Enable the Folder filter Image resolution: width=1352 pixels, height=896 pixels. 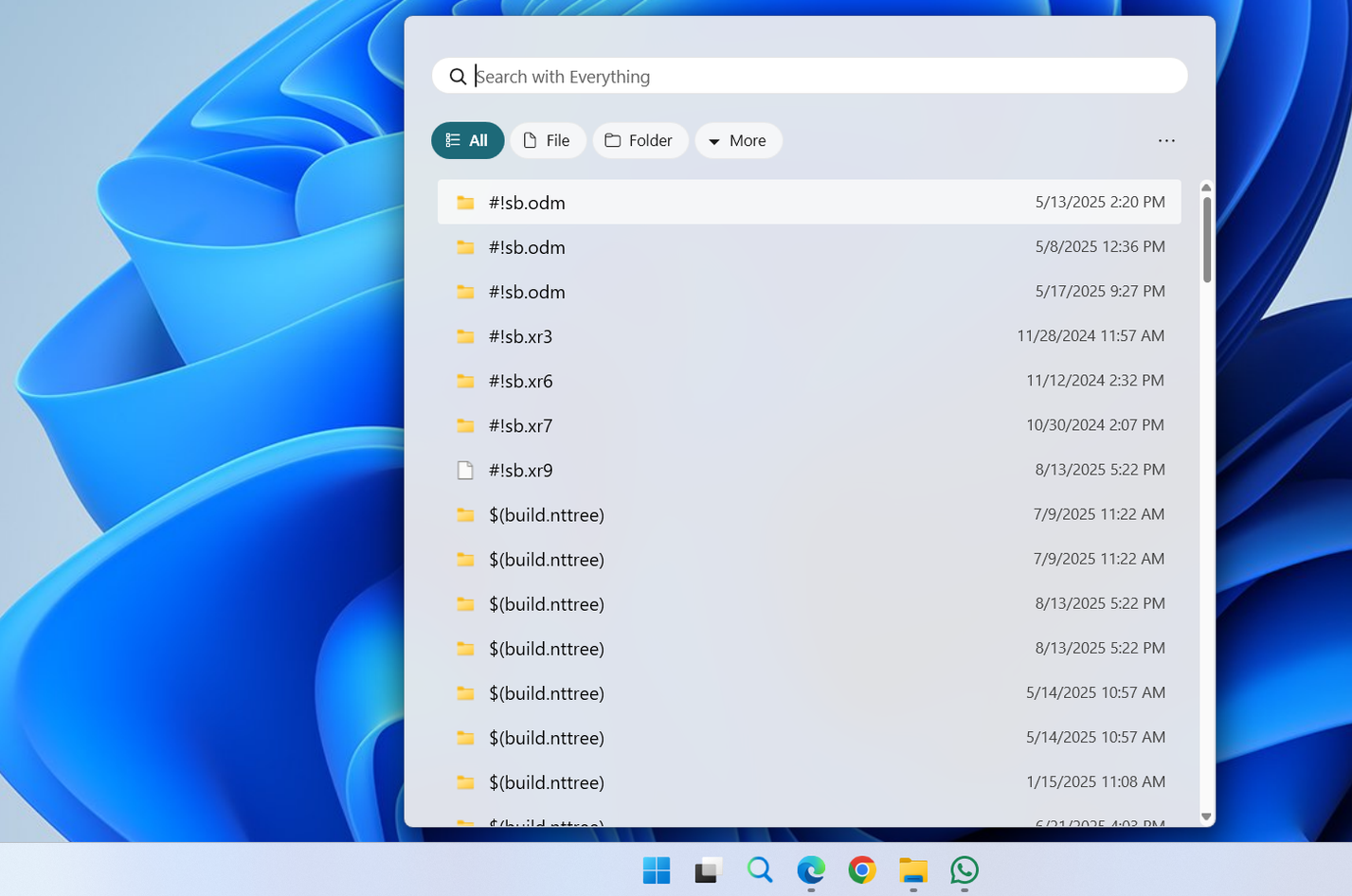pyautogui.click(x=640, y=140)
